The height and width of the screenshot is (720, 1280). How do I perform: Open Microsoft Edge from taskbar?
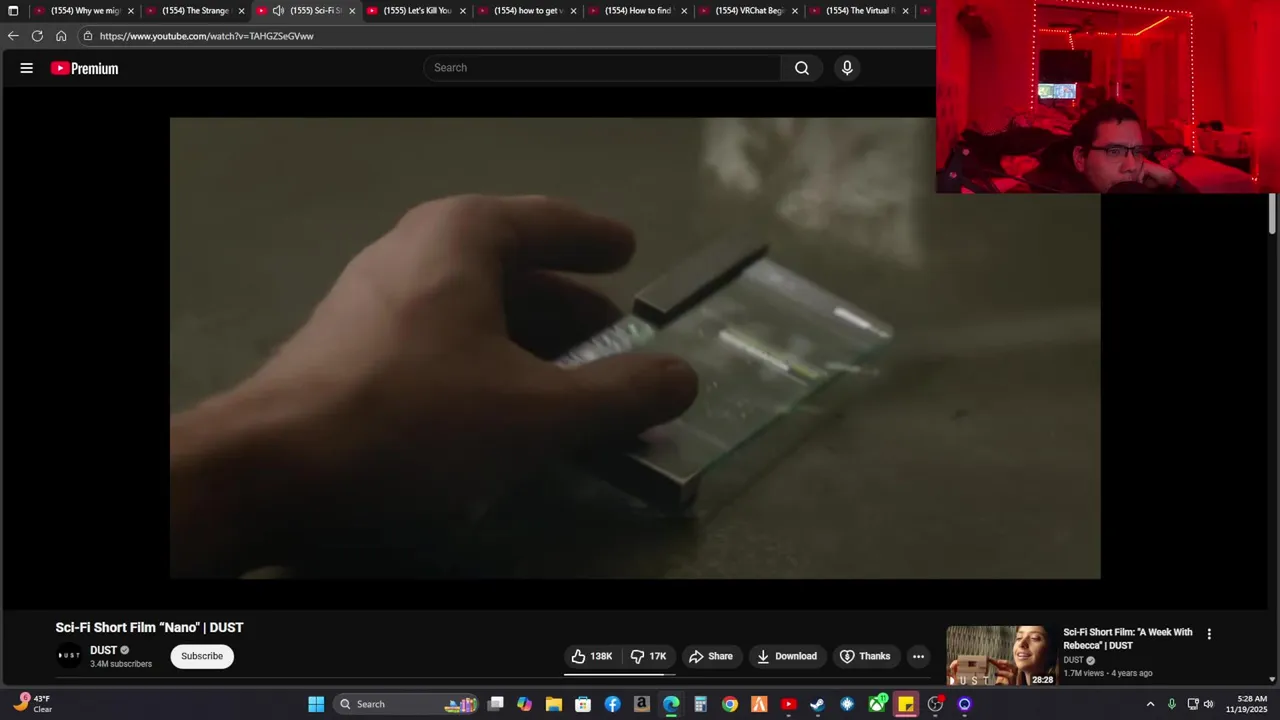click(x=671, y=704)
